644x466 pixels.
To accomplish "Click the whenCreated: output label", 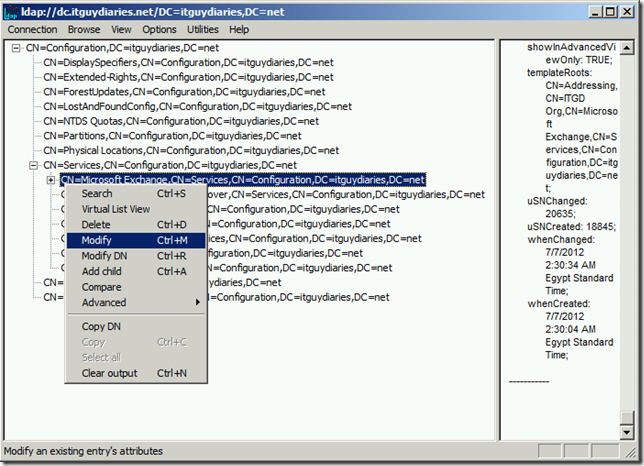I will pos(559,303).
